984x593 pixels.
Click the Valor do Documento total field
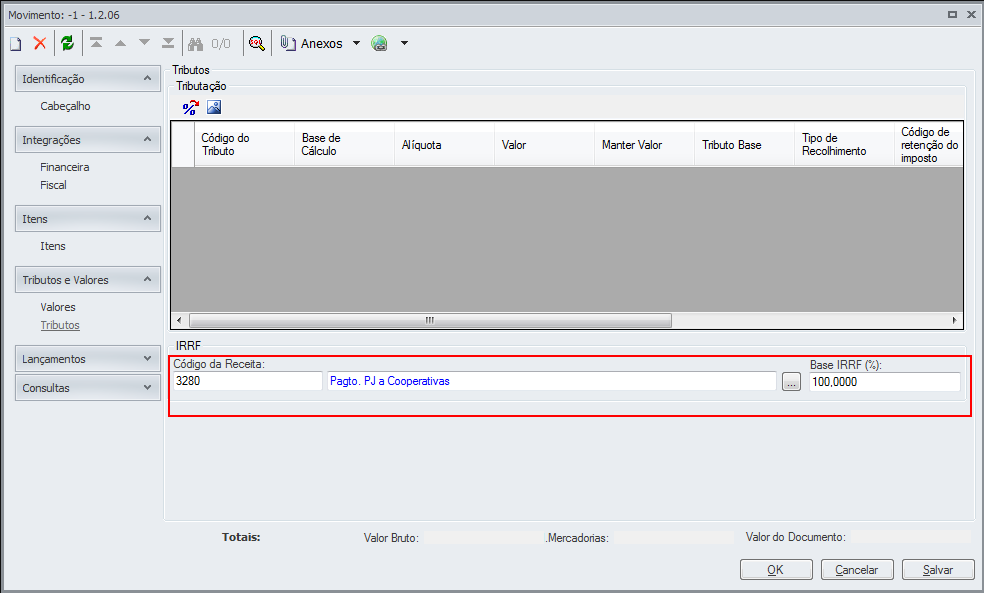click(x=911, y=537)
